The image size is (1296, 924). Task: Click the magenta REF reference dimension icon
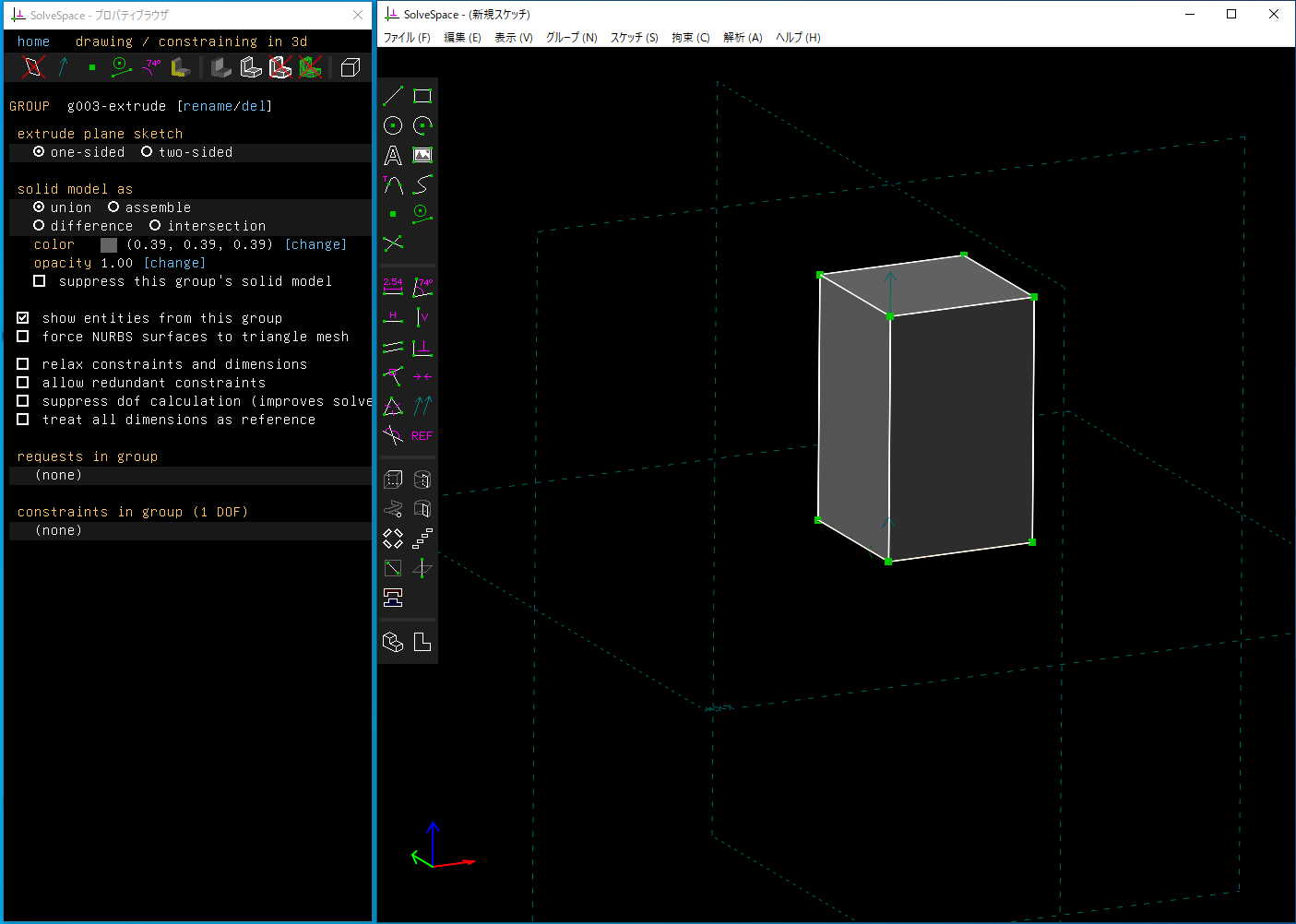(422, 435)
